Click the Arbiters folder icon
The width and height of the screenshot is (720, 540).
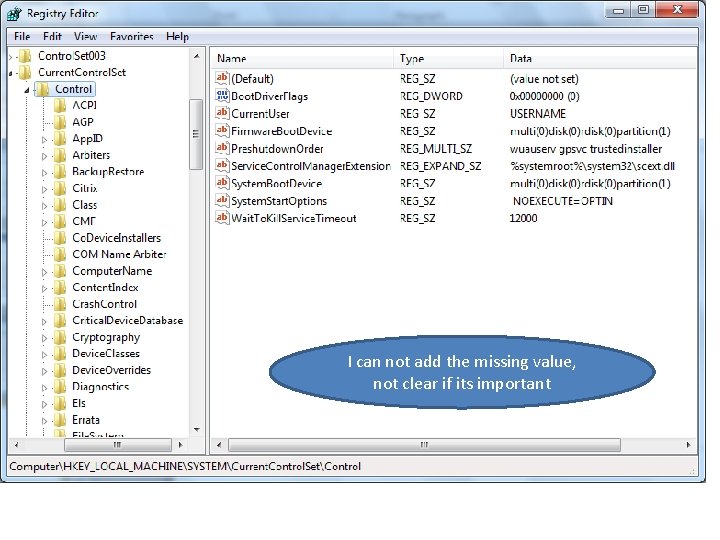point(60,155)
